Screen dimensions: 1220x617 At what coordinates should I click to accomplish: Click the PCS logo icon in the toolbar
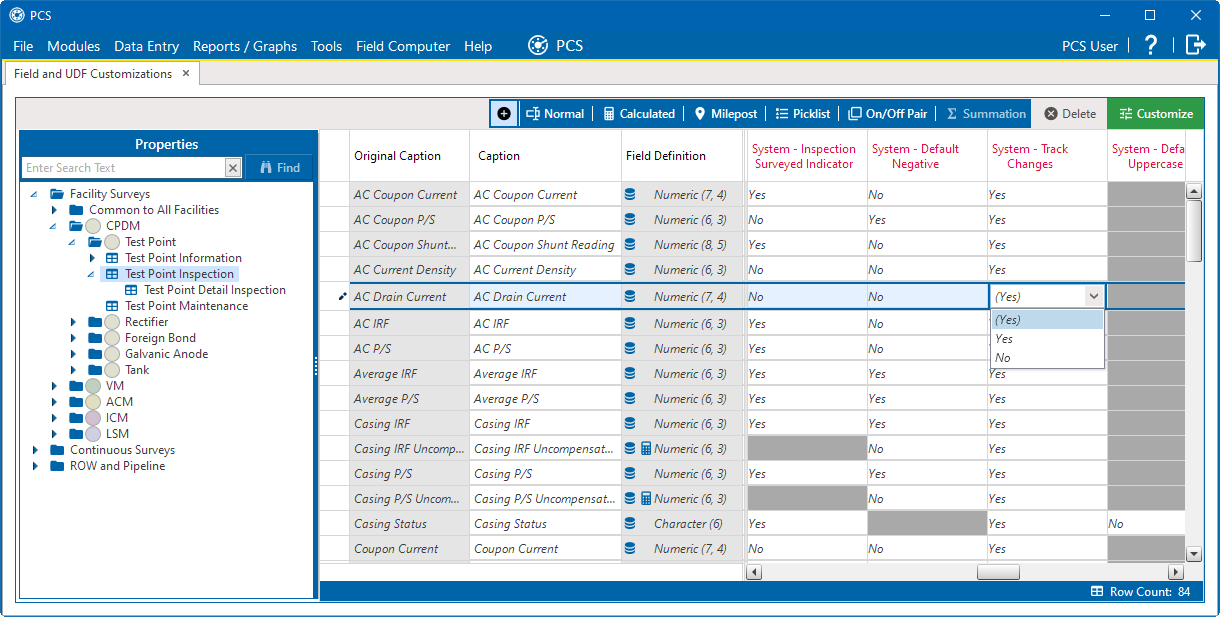(537, 44)
